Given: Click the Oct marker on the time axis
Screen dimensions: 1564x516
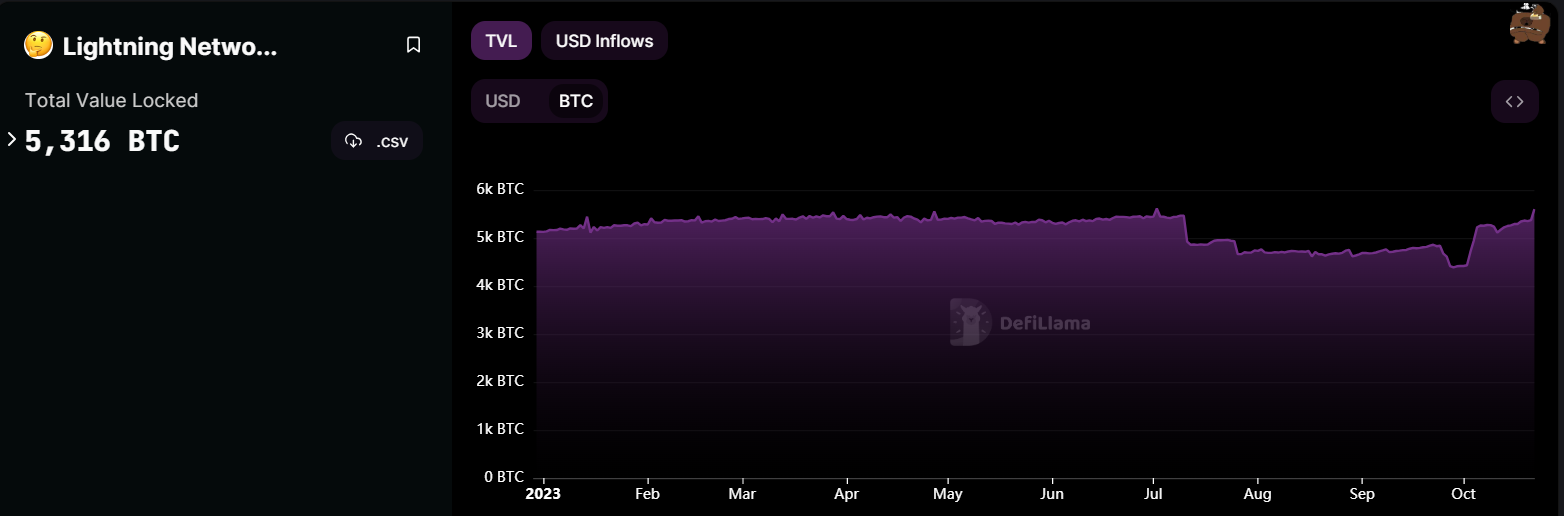Looking at the screenshot, I should 1463,494.
